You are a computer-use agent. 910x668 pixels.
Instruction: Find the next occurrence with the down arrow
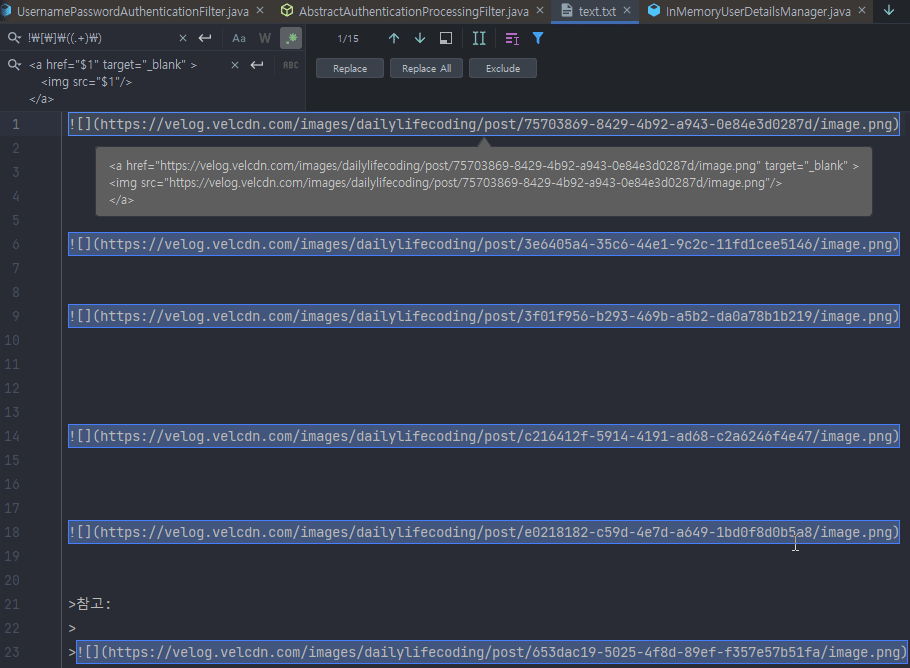click(419, 38)
